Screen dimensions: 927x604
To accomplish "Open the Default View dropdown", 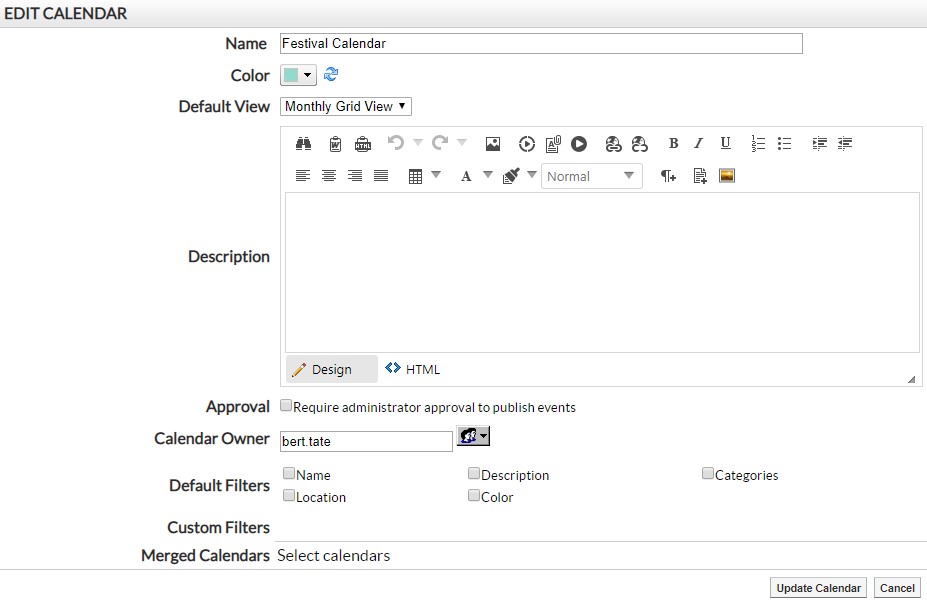I will [x=345, y=106].
